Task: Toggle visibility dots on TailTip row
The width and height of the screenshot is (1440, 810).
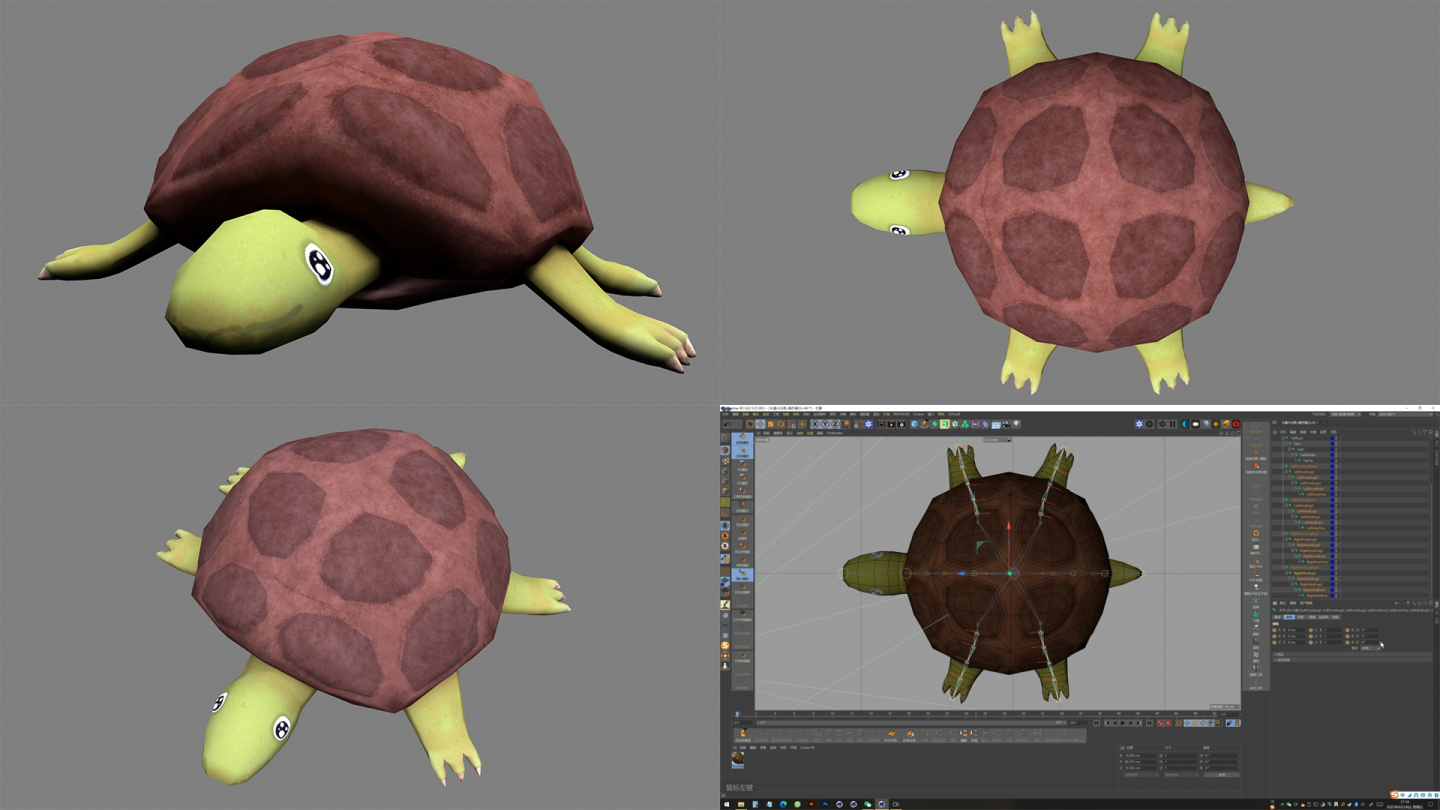Action: pos(1336,460)
